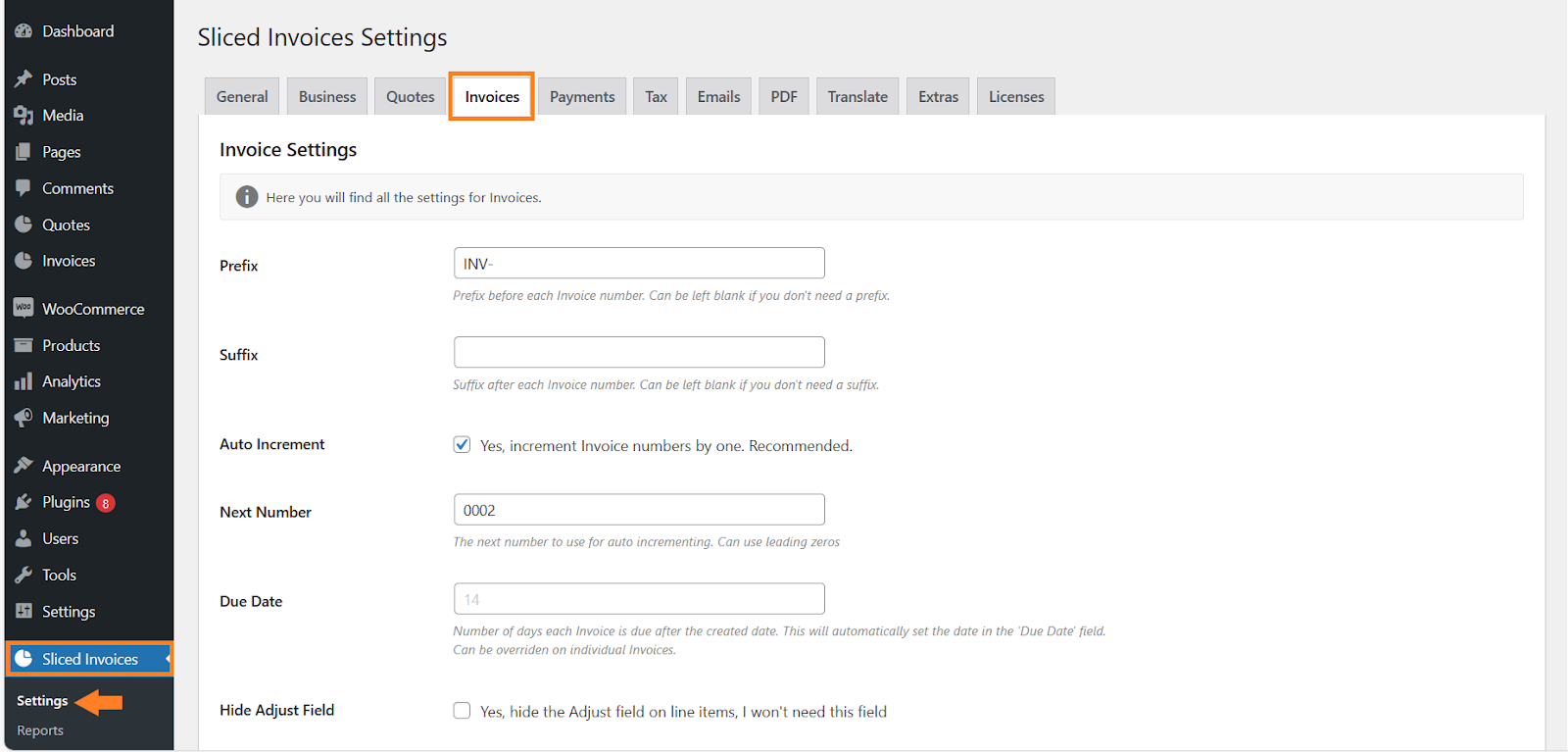Uncheck the Auto Increment checkbox

(x=462, y=444)
